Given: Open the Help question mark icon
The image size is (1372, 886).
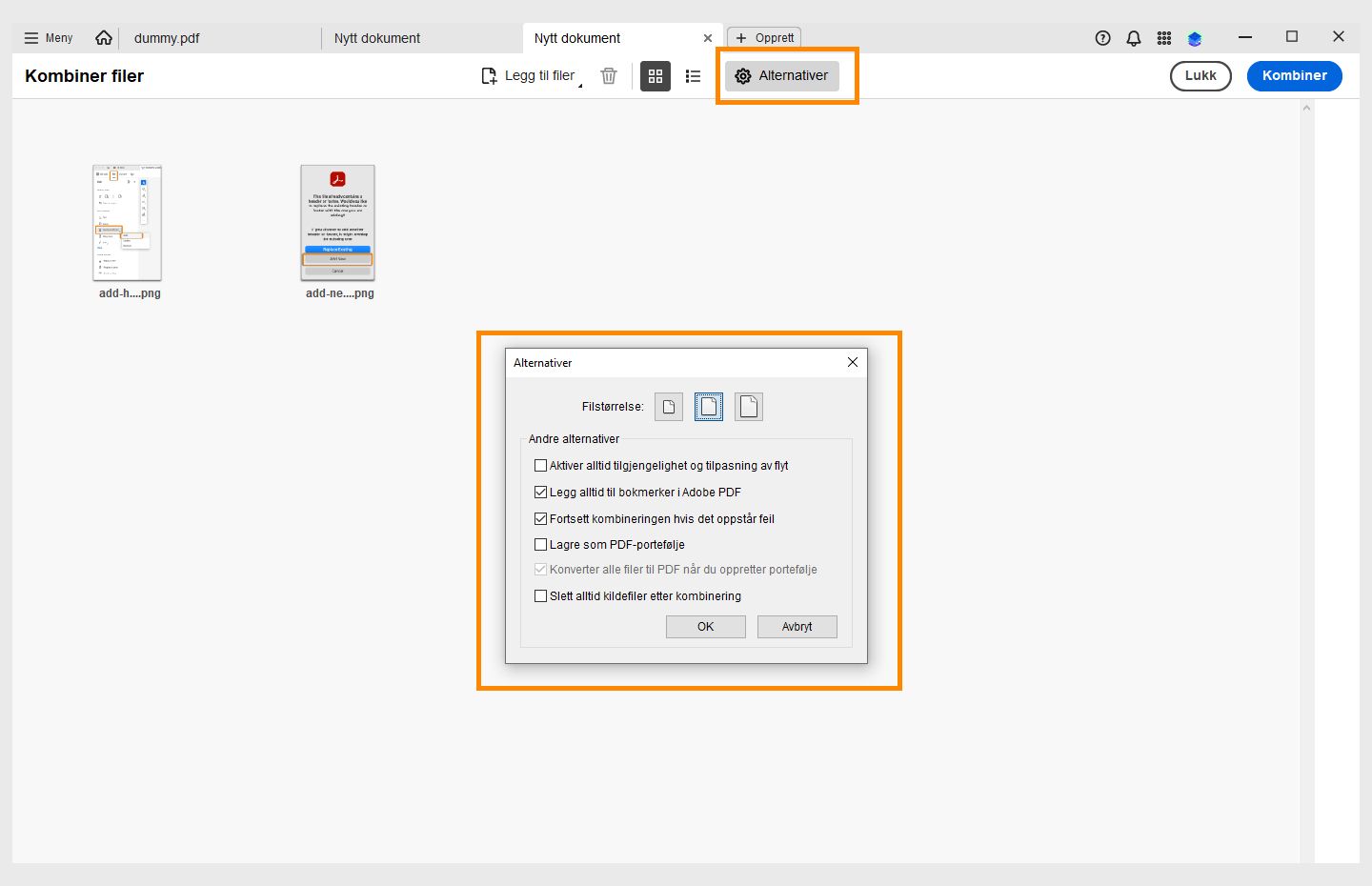Looking at the screenshot, I should pos(1103,38).
